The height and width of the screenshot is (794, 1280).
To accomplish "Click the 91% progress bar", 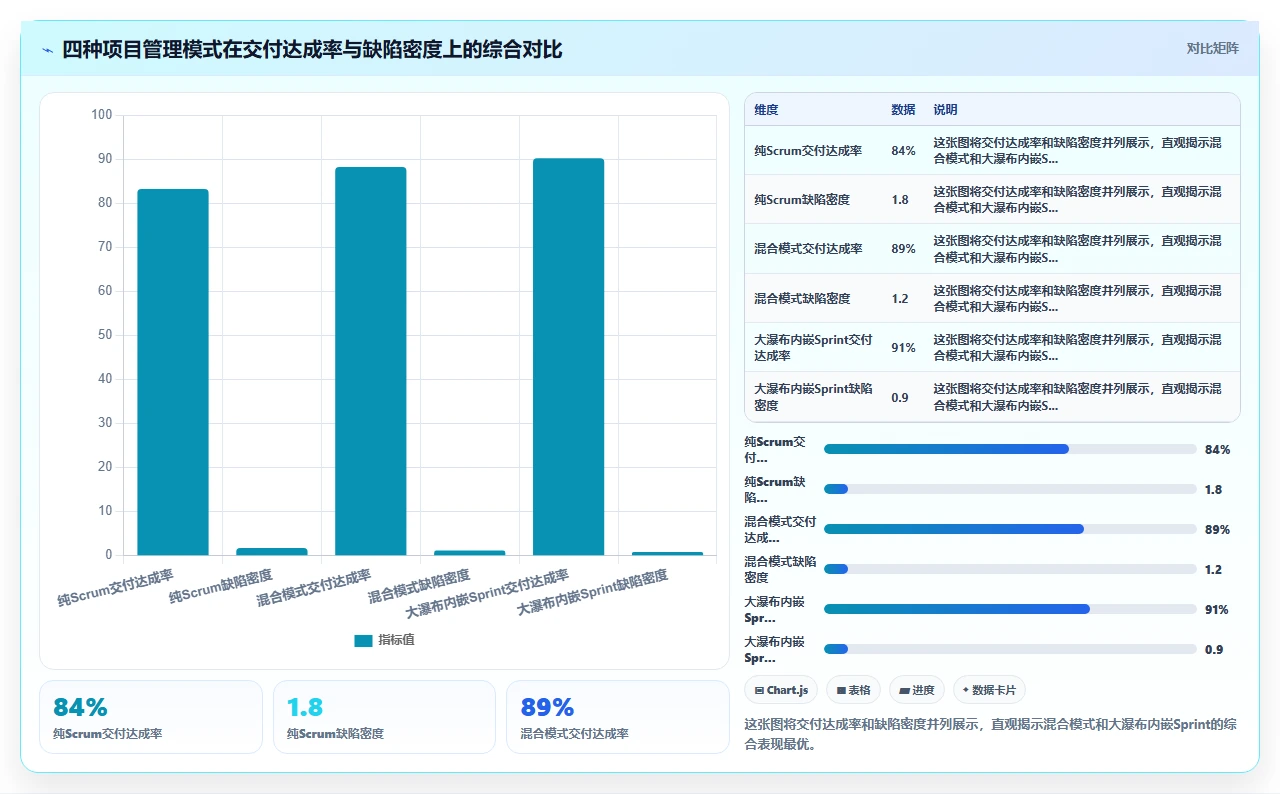I will click(x=1010, y=609).
